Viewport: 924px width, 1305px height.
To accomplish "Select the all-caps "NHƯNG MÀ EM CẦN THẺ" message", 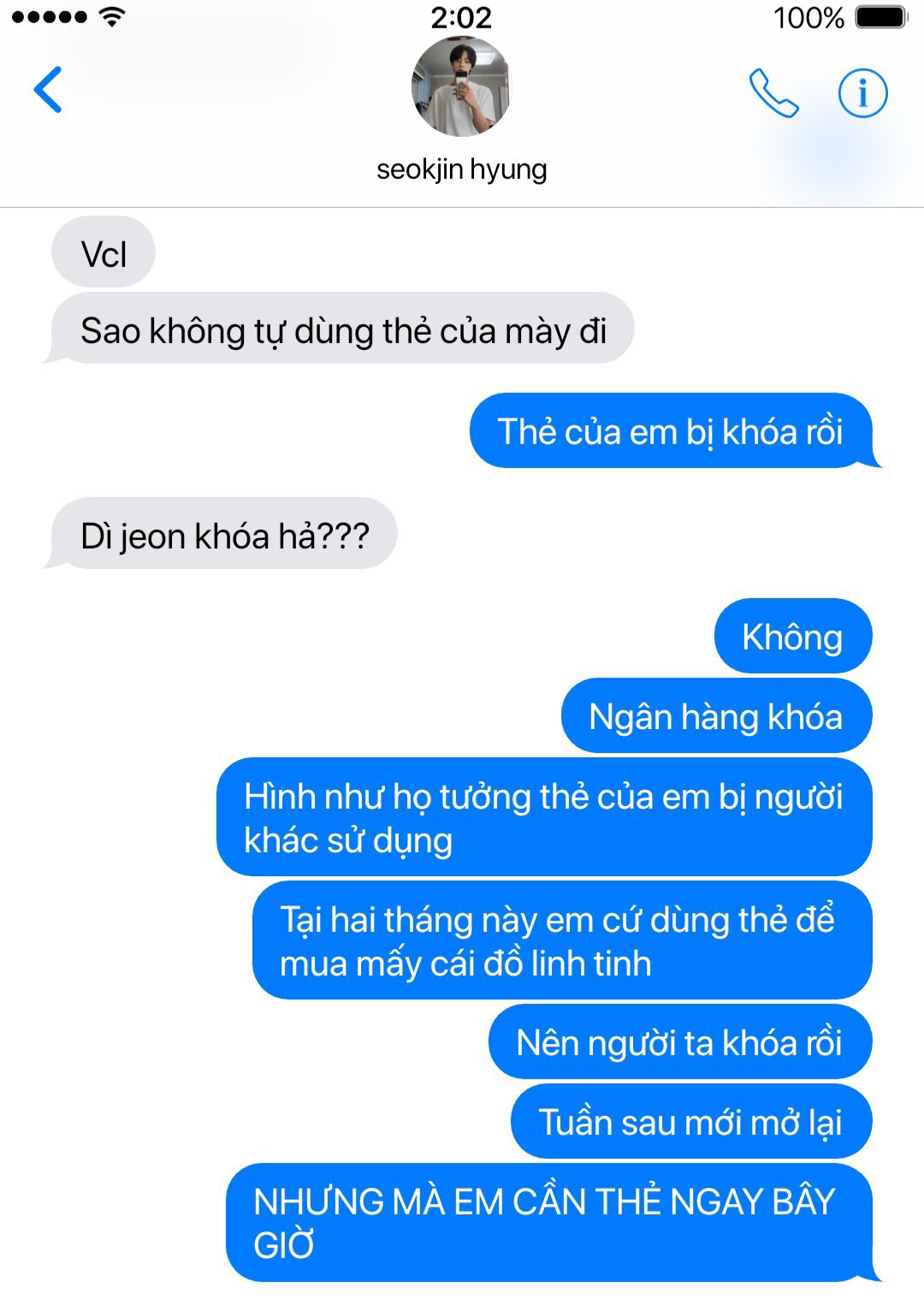I will point(553,1223).
